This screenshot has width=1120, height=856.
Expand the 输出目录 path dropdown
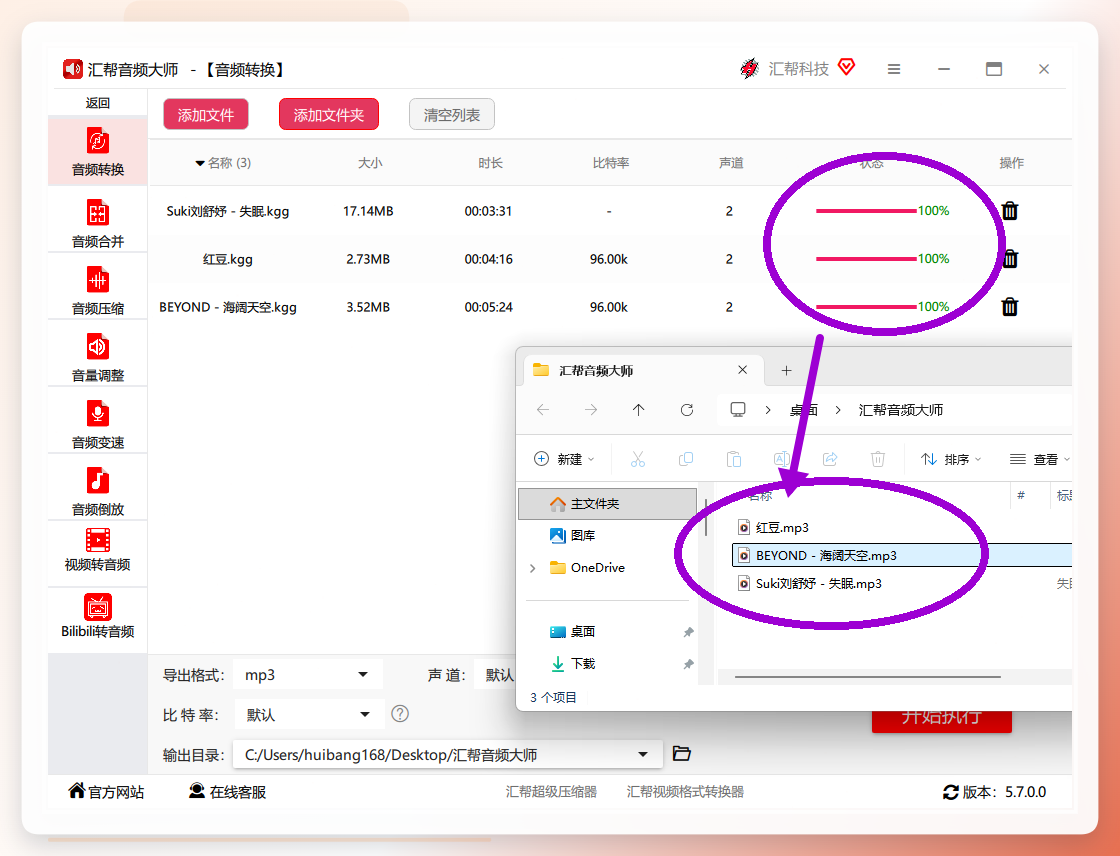tap(643, 755)
